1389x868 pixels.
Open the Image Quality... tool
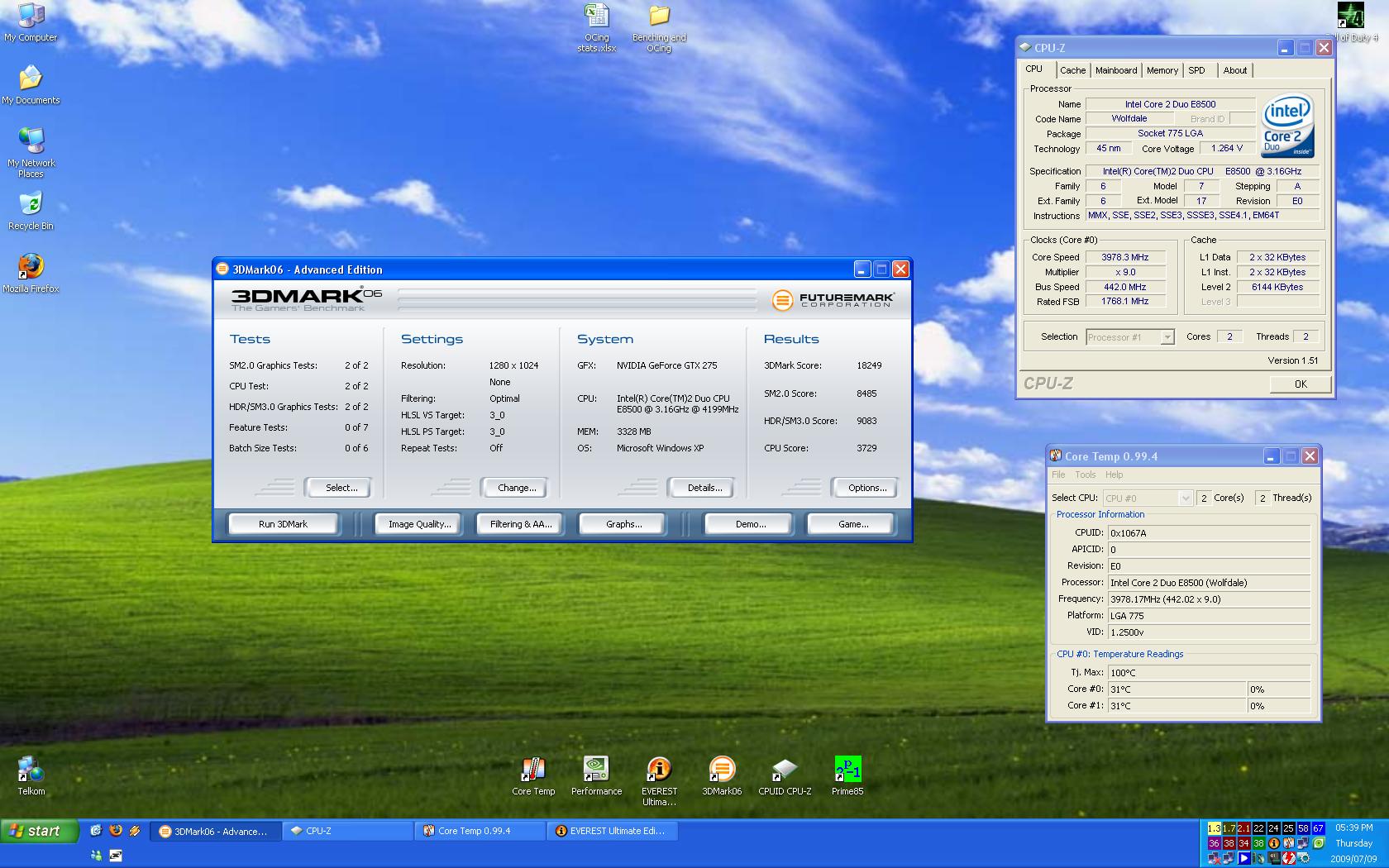pos(420,524)
